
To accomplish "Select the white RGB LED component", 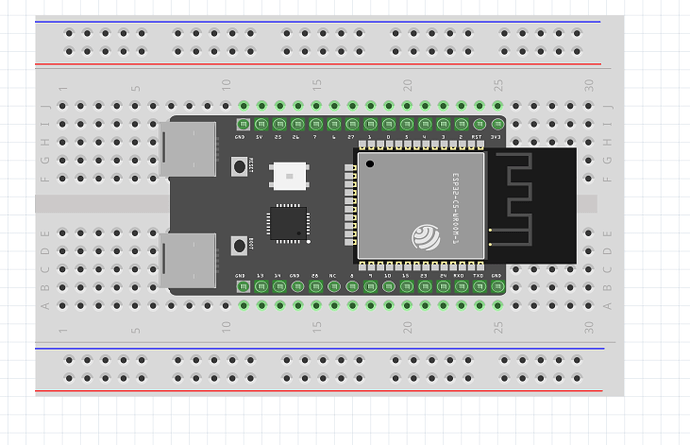I will pos(289,176).
